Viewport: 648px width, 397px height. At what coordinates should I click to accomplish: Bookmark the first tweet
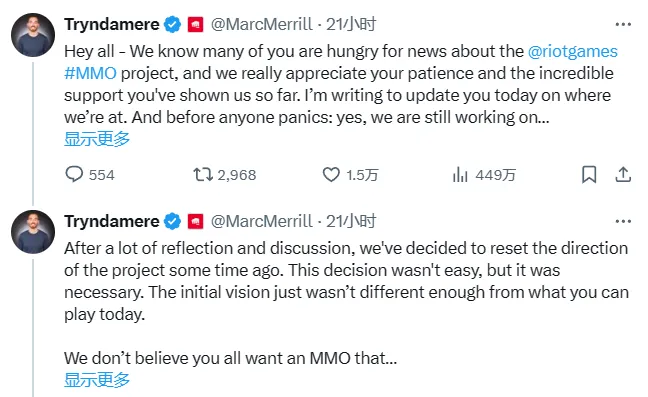click(x=589, y=174)
